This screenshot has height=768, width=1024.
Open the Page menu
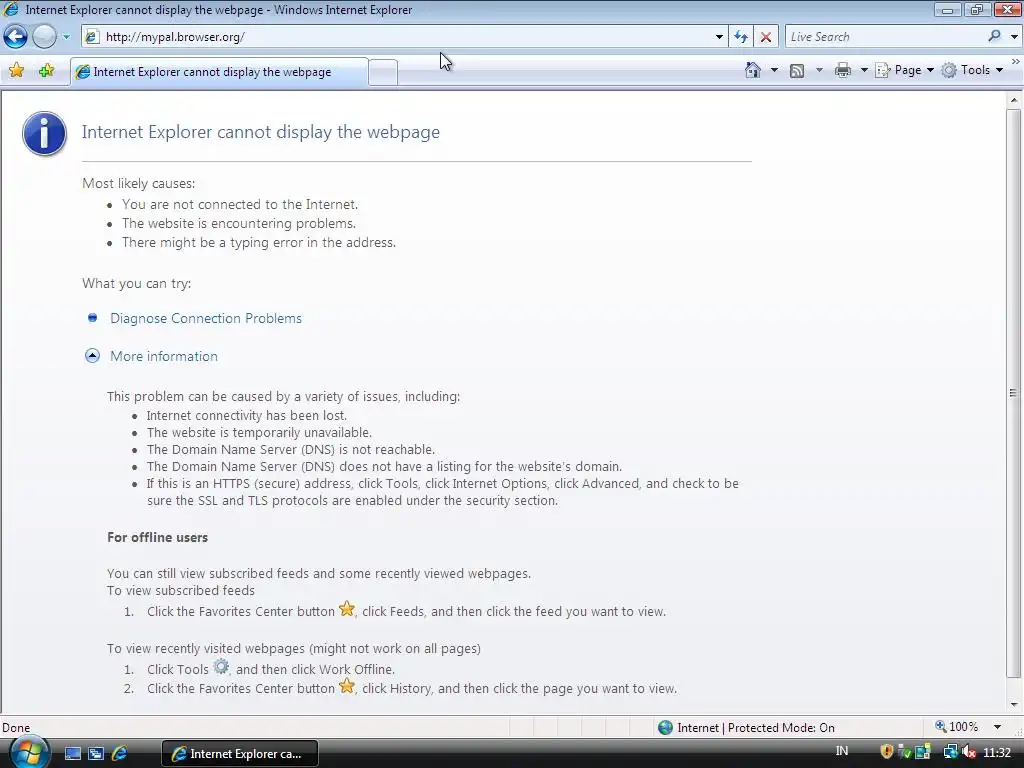pyautogui.click(x=905, y=70)
